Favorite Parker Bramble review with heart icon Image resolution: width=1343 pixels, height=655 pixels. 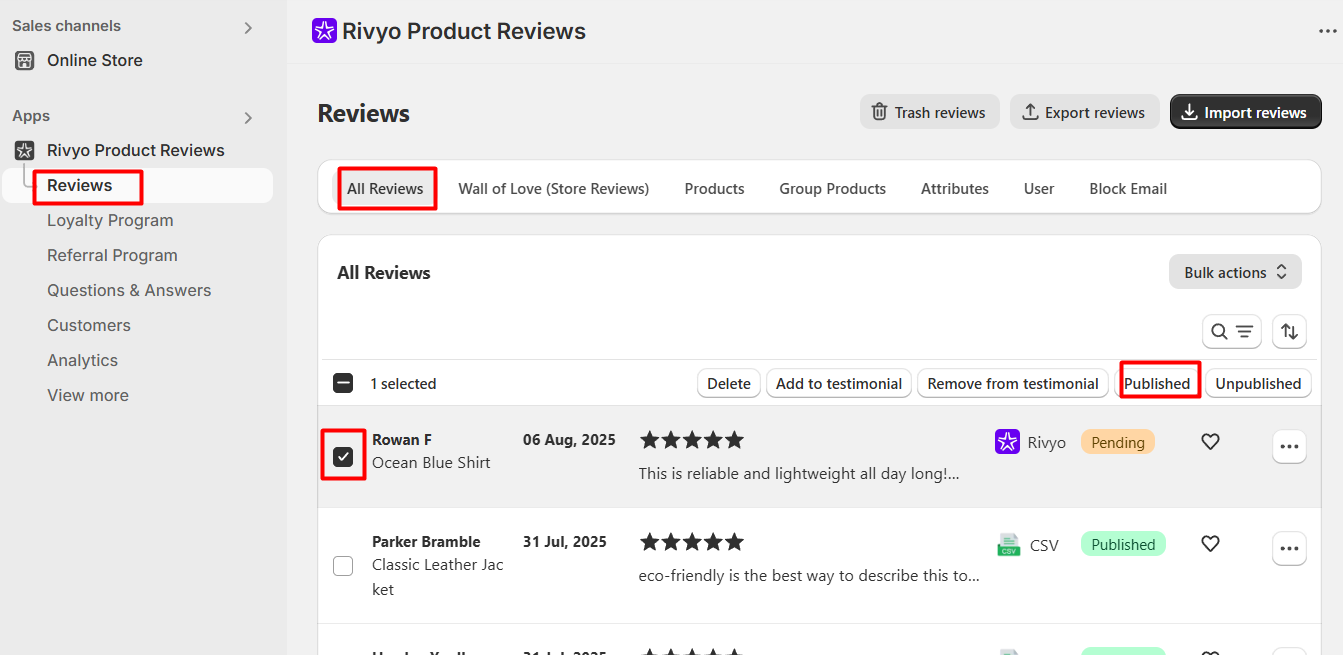(x=1210, y=544)
